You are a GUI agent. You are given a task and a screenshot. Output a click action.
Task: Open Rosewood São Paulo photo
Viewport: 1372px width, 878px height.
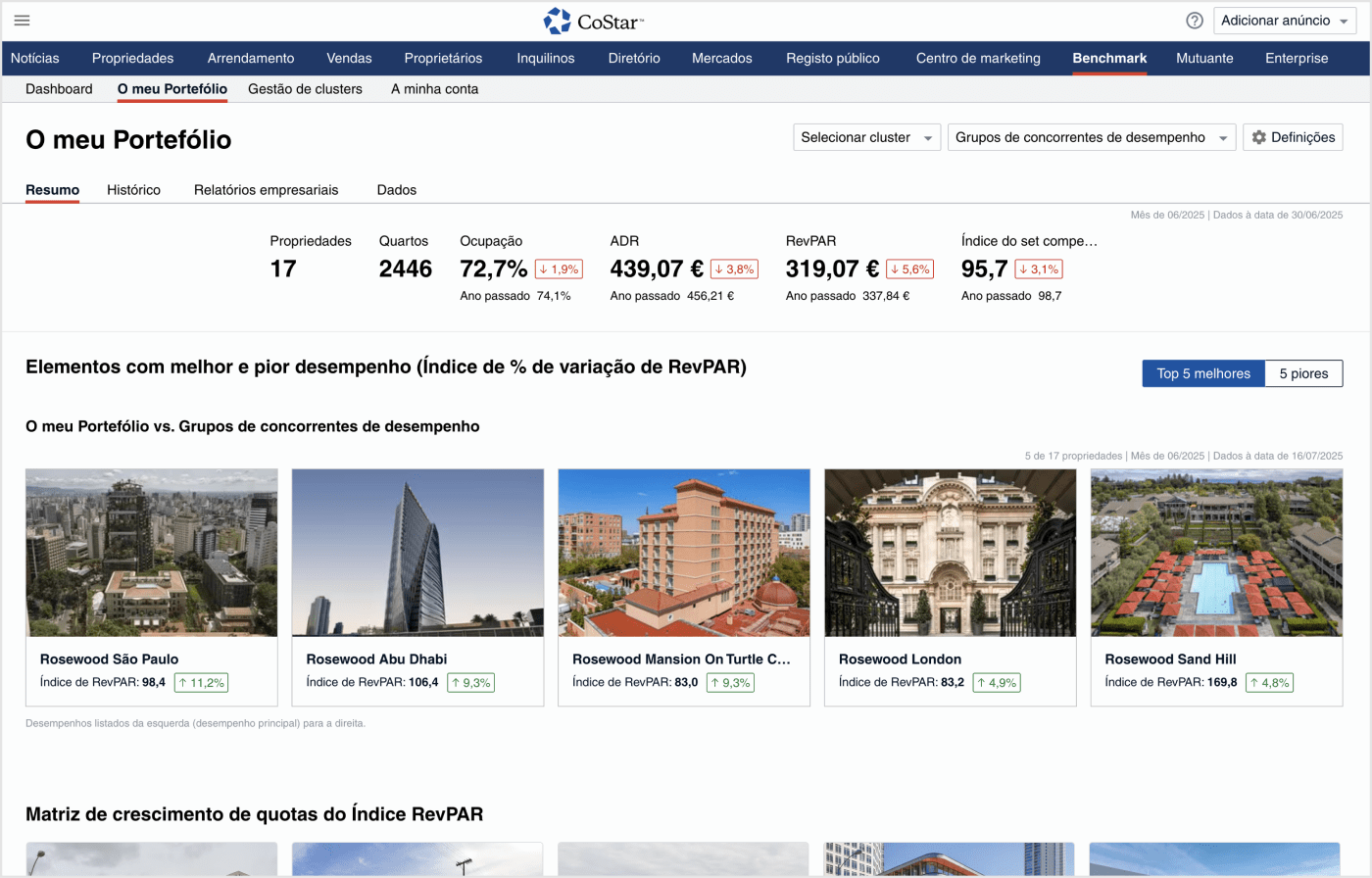pyautogui.click(x=152, y=553)
